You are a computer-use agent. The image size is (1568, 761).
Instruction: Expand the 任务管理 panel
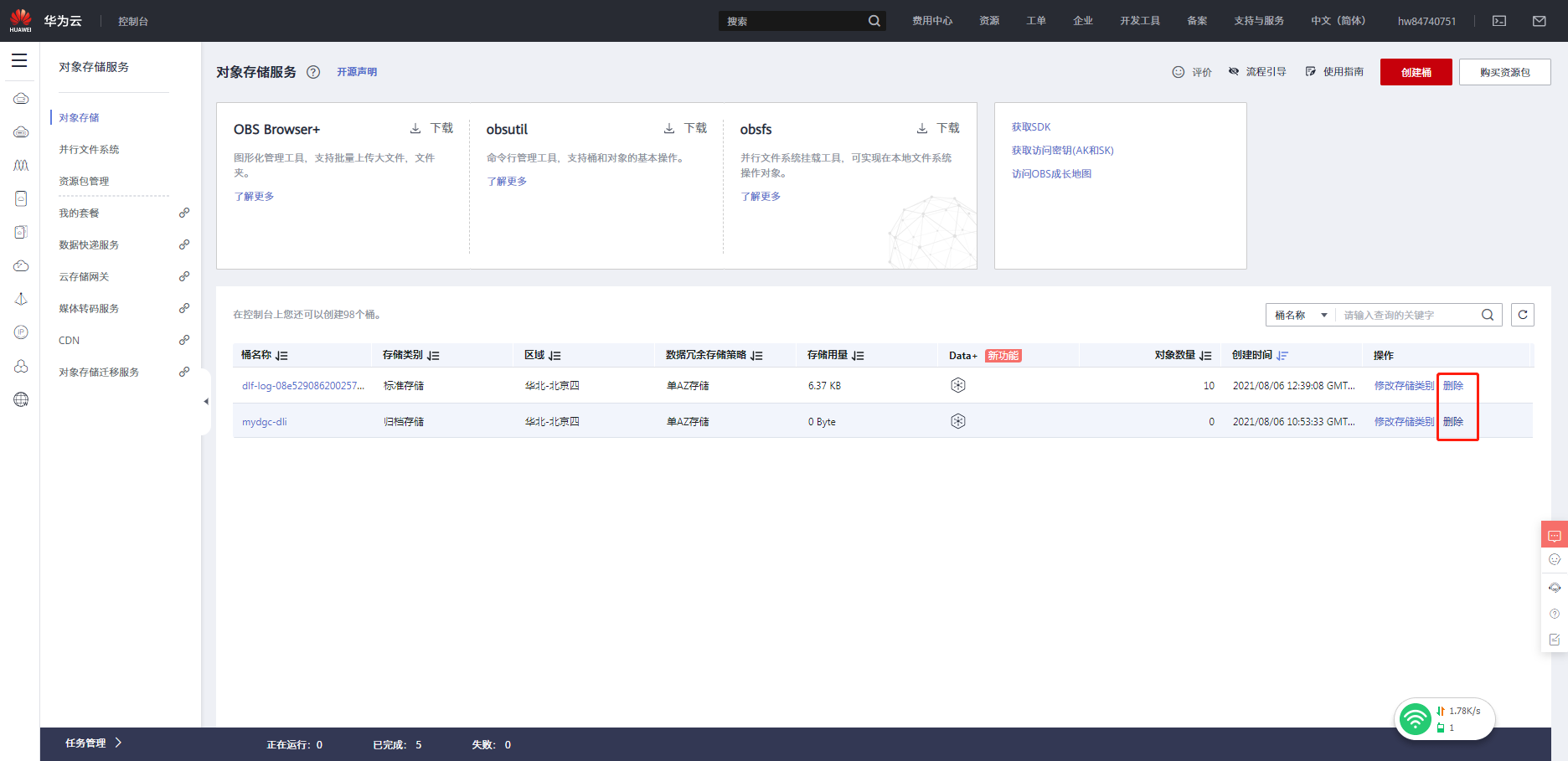[94, 743]
